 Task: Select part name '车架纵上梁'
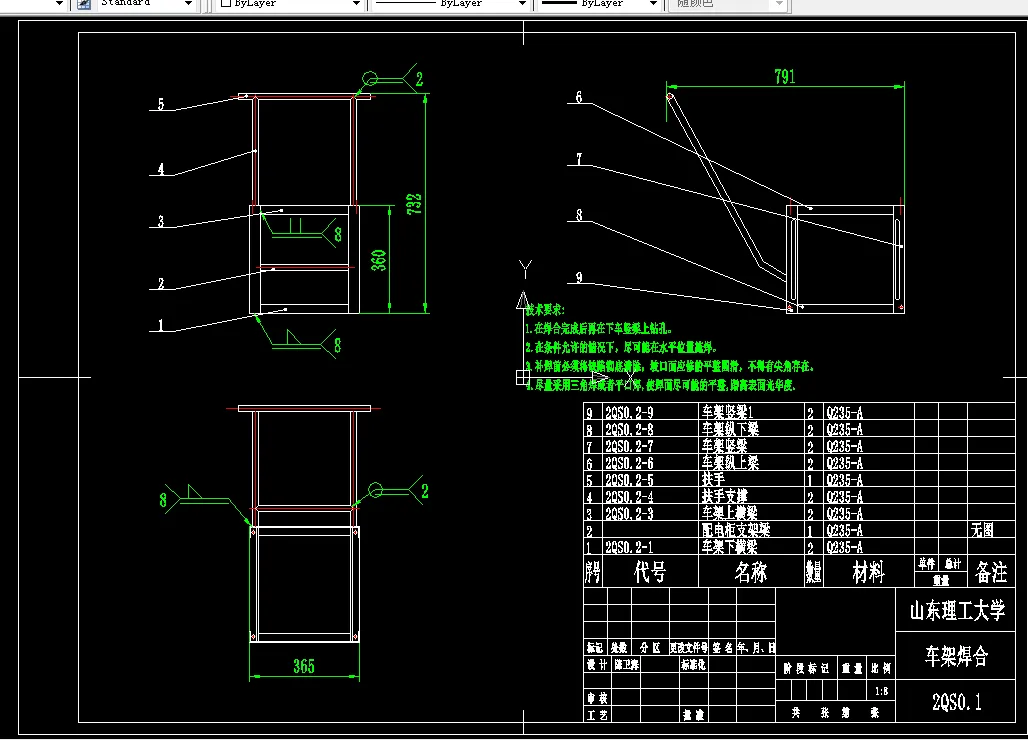click(x=730, y=463)
